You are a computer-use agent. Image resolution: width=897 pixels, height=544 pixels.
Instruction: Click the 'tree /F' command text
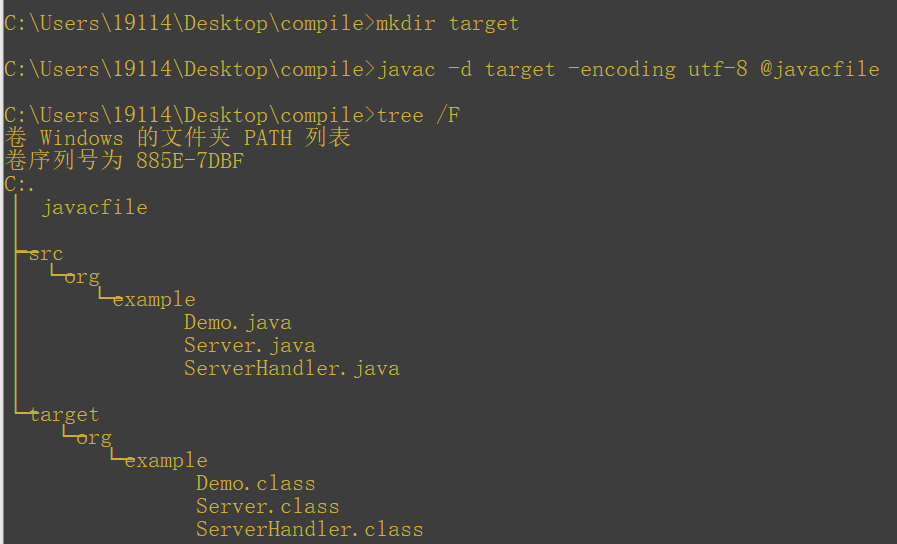point(418,115)
